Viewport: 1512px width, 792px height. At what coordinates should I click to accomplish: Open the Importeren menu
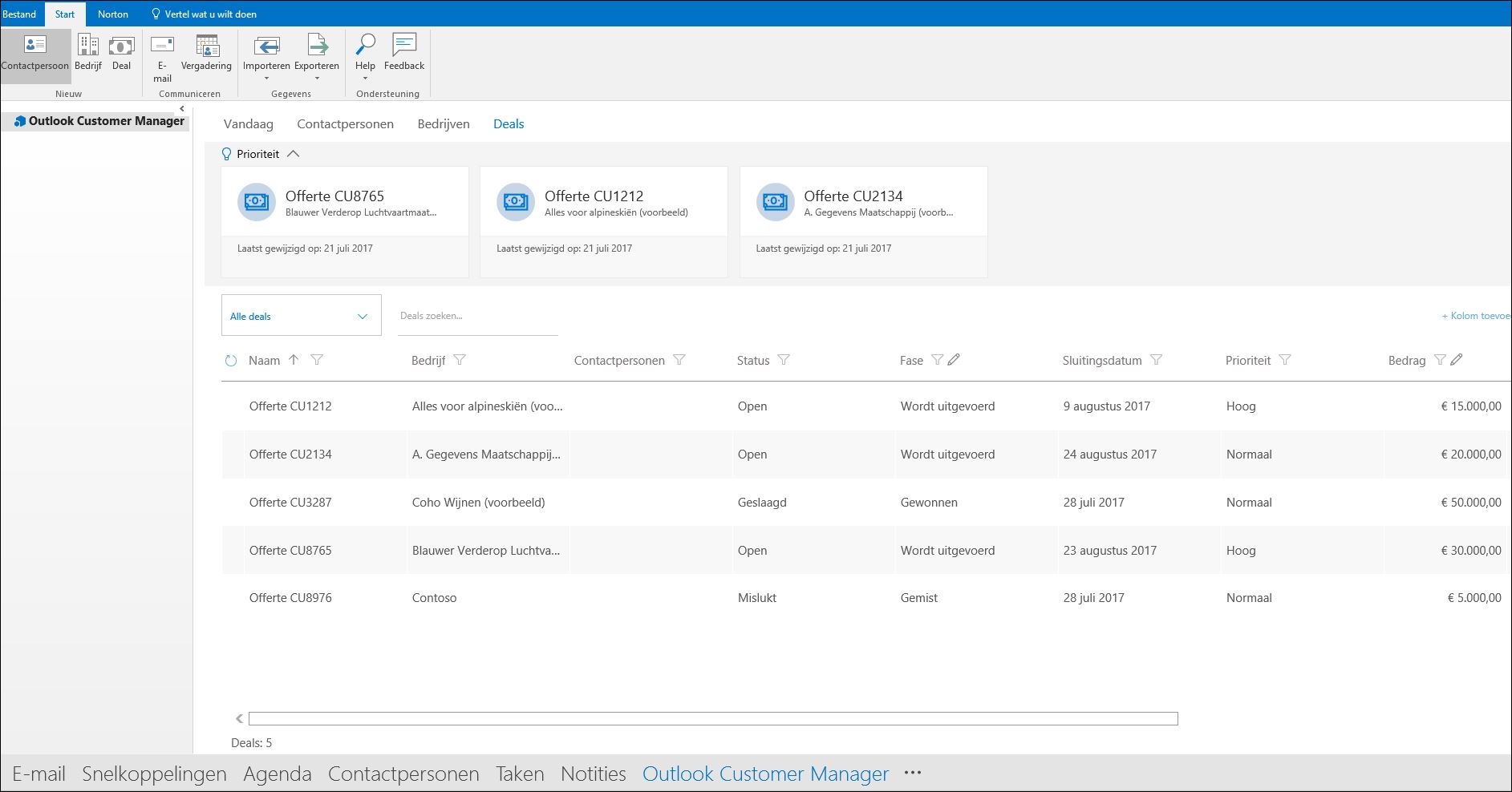[x=266, y=59]
